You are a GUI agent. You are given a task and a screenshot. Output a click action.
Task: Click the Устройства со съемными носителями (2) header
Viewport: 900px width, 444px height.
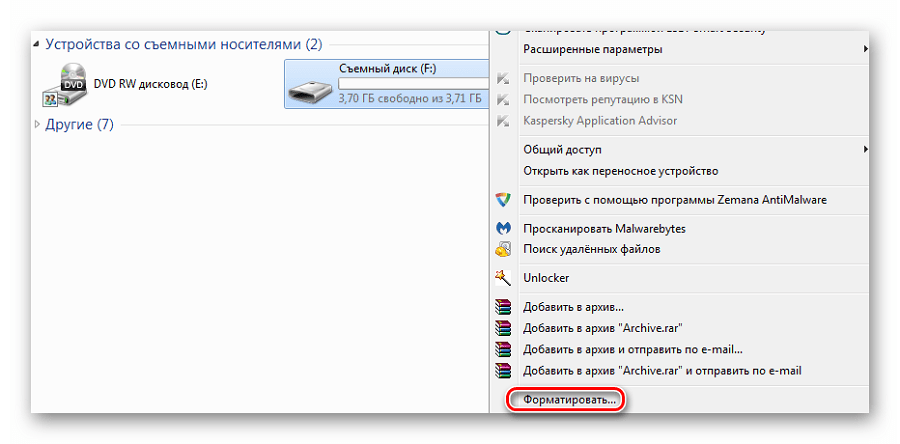point(184,44)
